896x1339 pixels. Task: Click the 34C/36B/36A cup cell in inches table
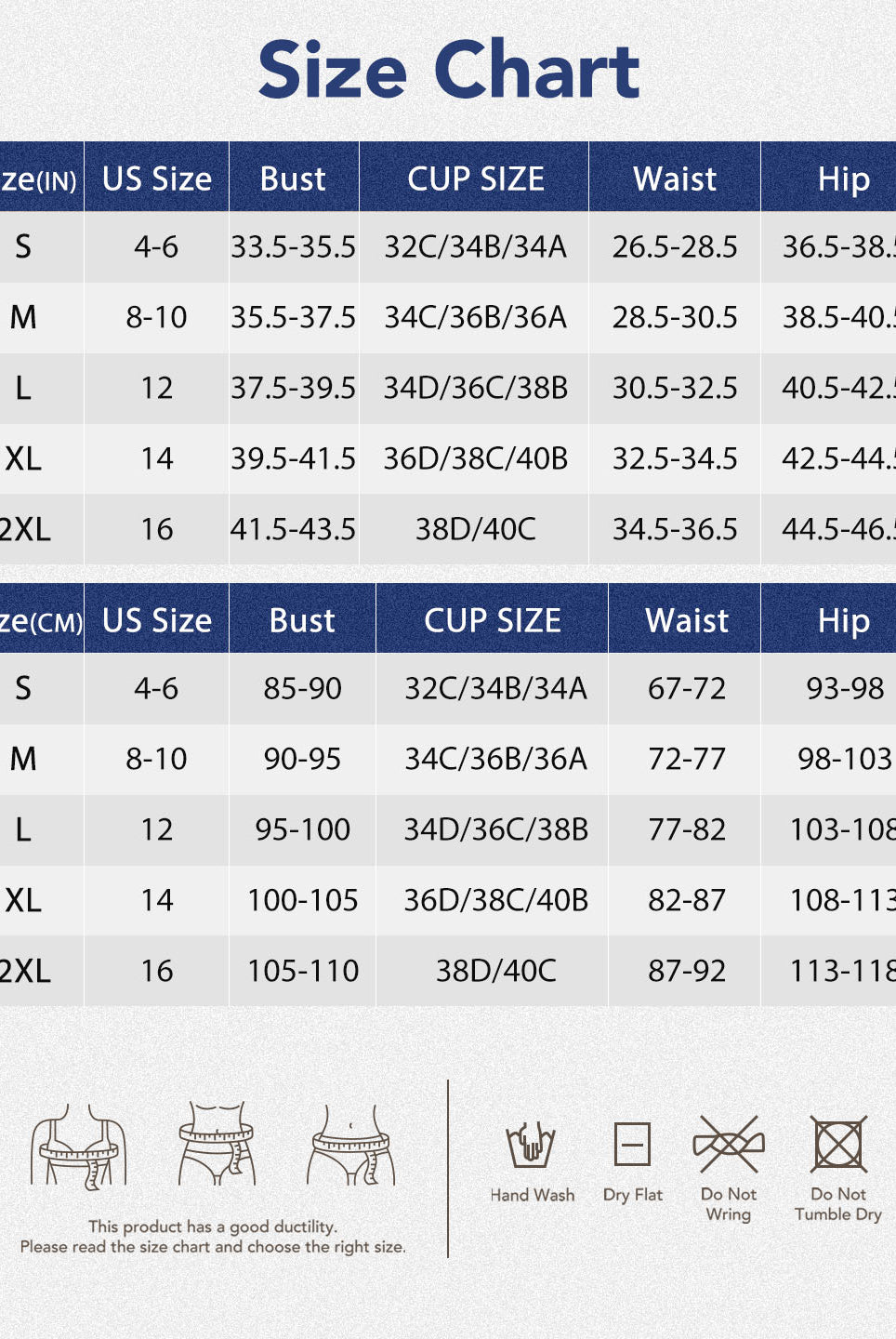[475, 317]
